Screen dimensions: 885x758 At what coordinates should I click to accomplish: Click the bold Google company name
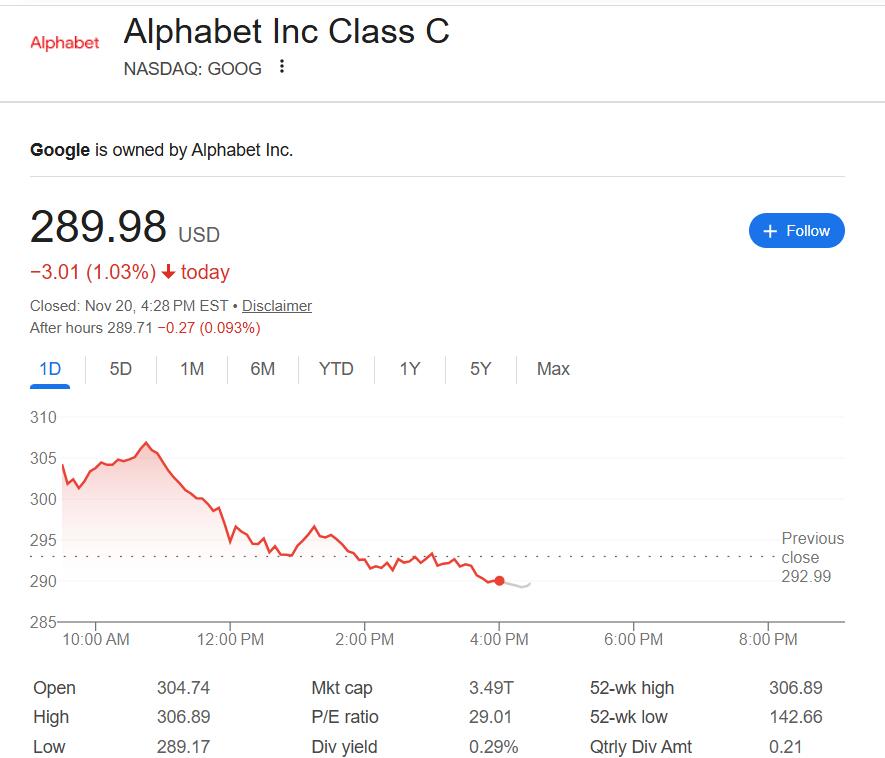pyautogui.click(x=60, y=150)
